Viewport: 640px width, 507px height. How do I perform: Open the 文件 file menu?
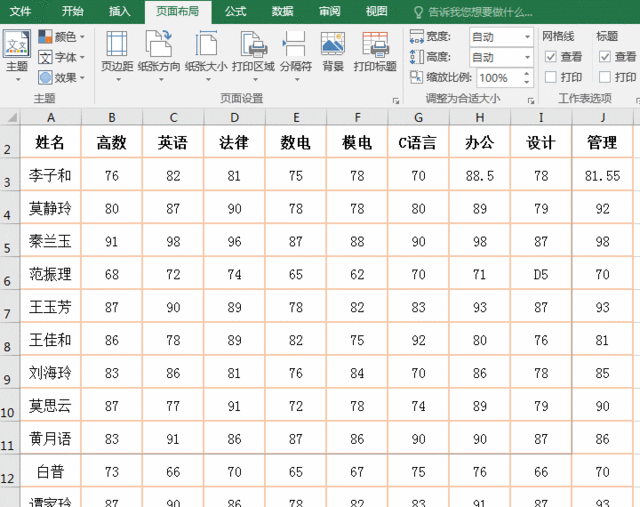pos(20,12)
